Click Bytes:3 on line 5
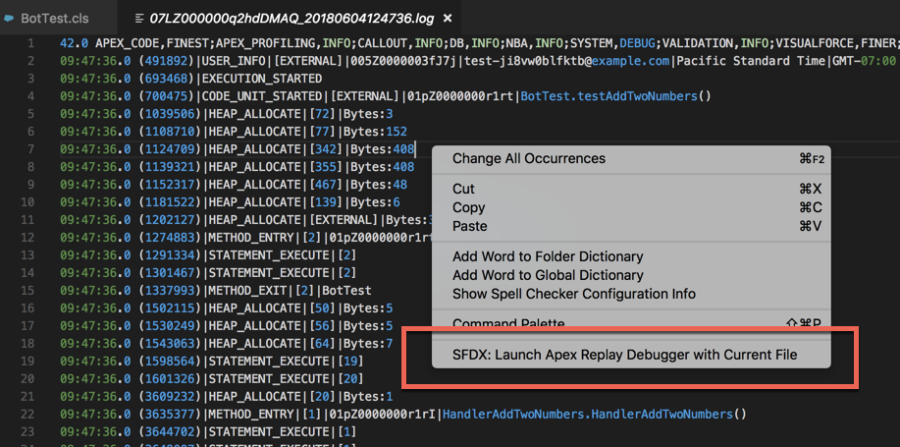This screenshot has width=900, height=447. tap(369, 114)
